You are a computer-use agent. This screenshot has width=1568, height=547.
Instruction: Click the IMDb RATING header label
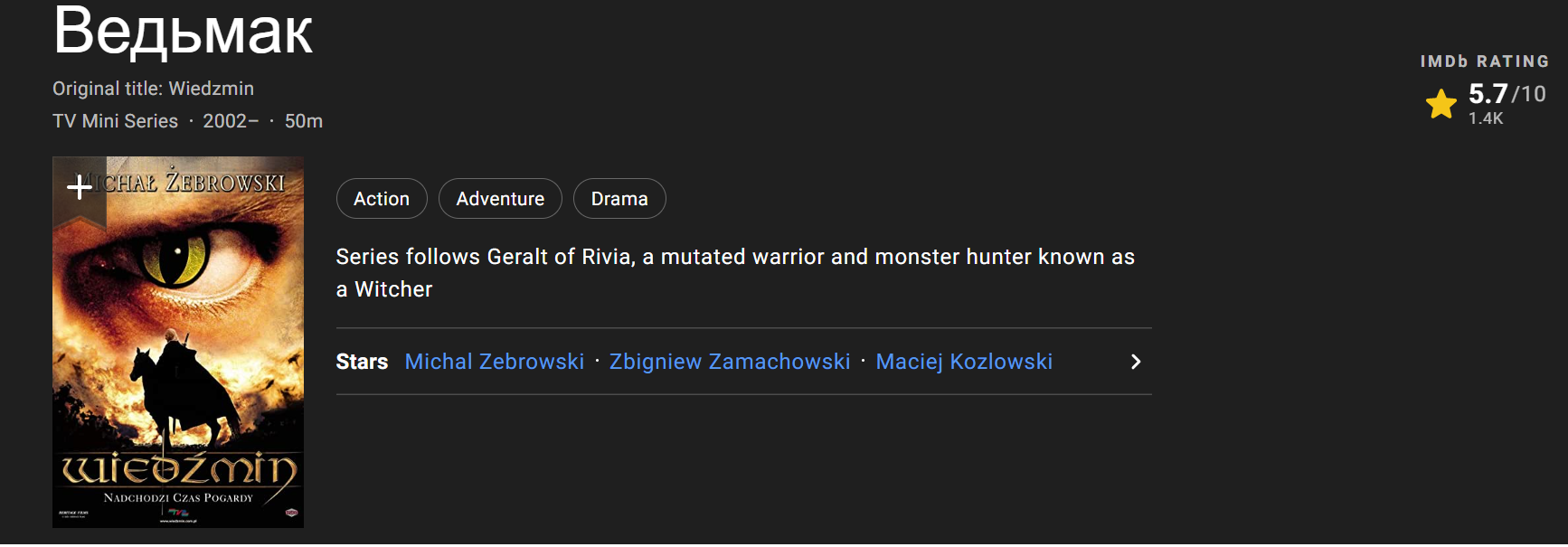[x=1484, y=61]
